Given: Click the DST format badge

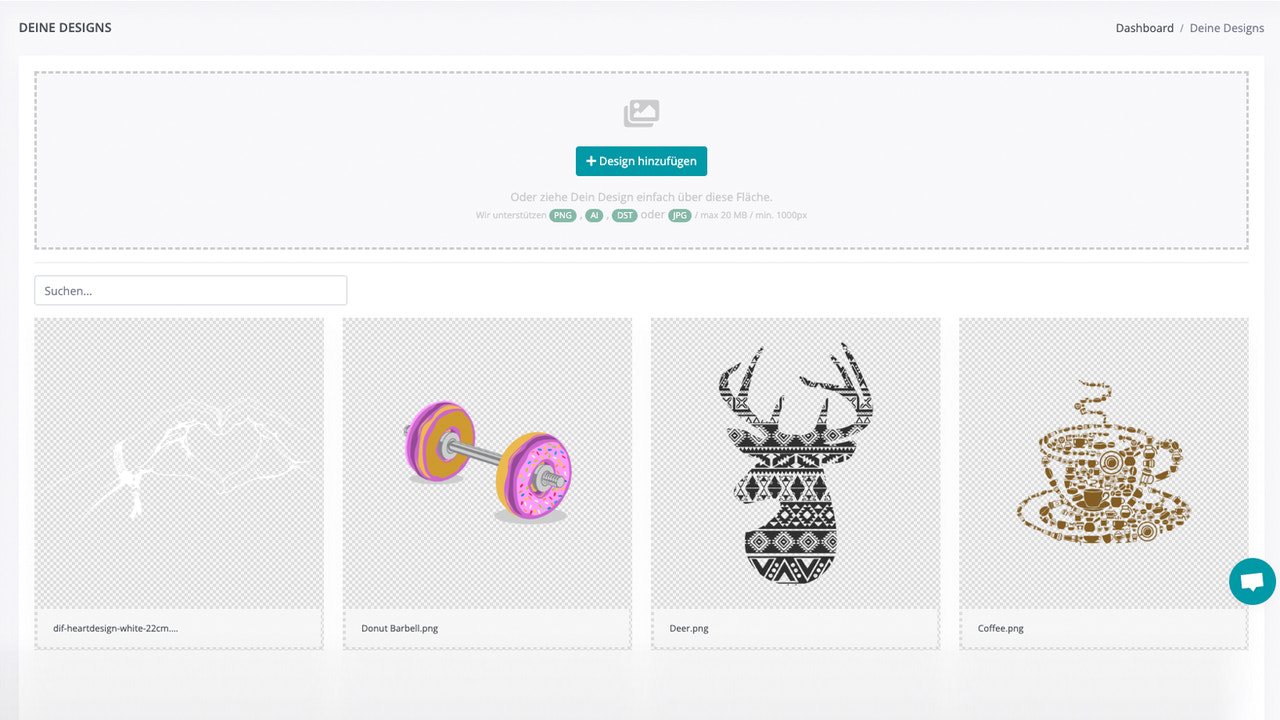Looking at the screenshot, I should click(x=624, y=215).
